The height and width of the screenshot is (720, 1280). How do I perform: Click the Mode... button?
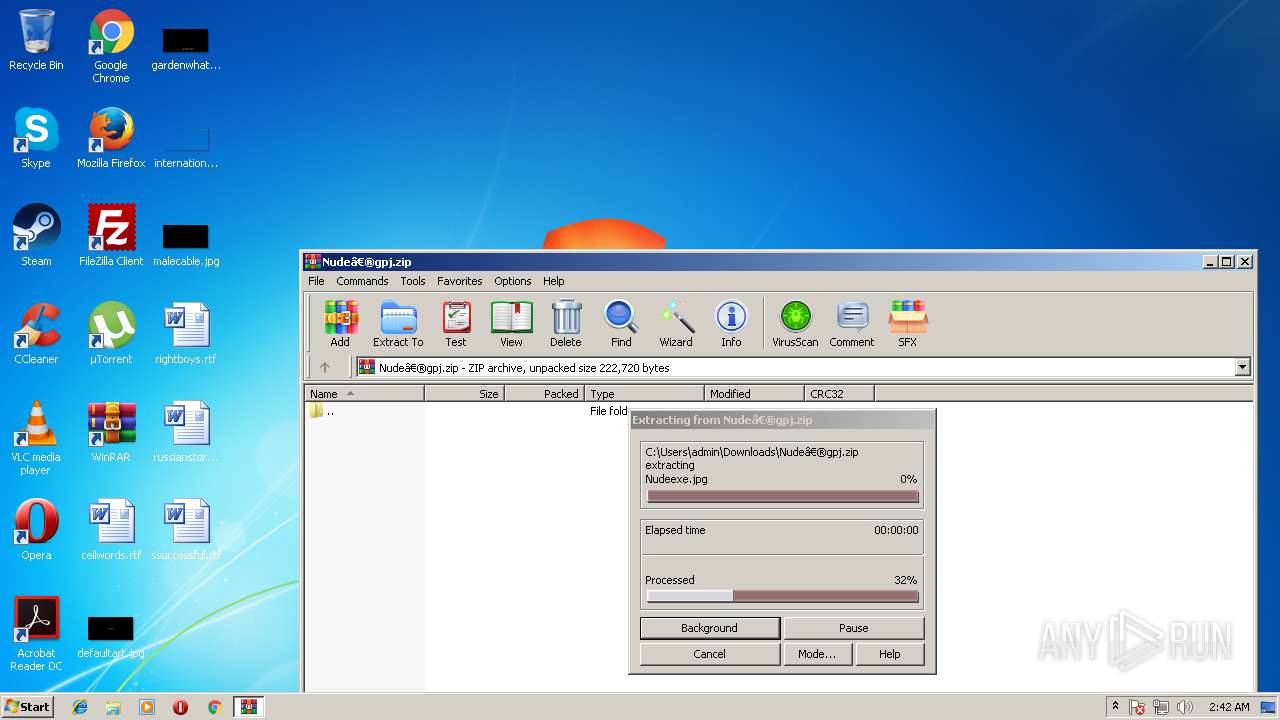pyautogui.click(x=817, y=654)
